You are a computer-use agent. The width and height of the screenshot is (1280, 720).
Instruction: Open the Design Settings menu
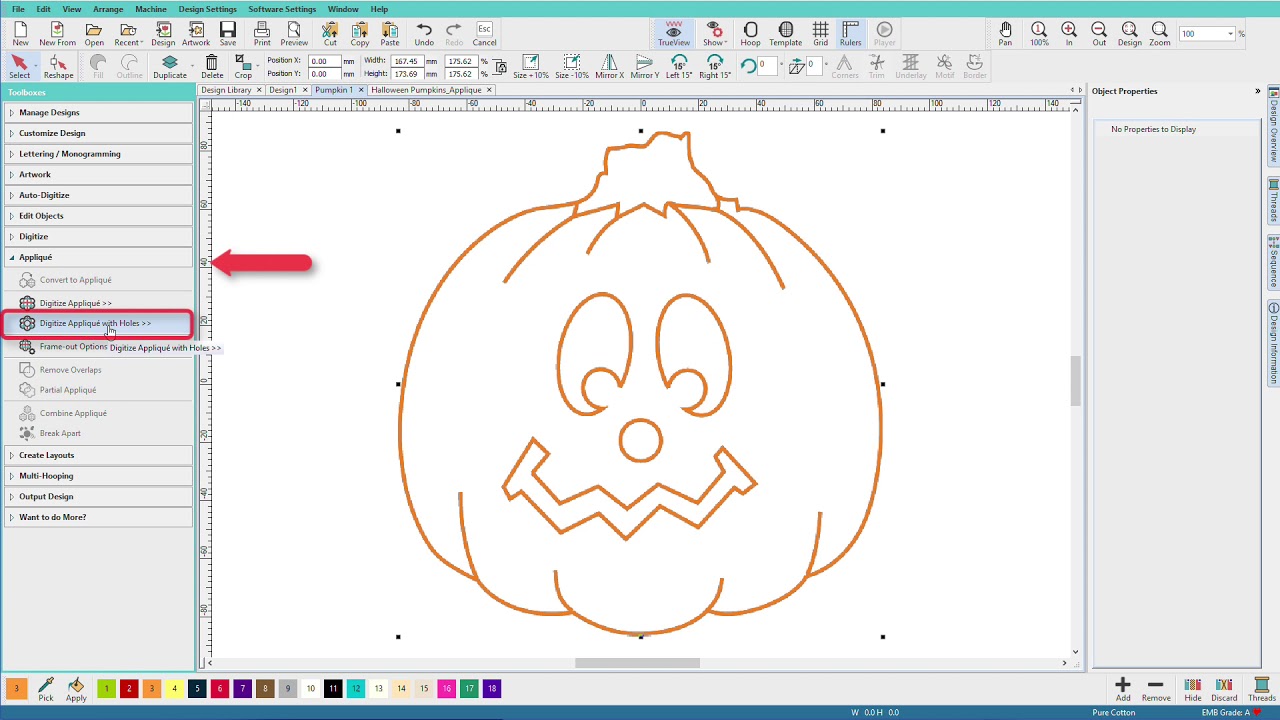(x=207, y=9)
